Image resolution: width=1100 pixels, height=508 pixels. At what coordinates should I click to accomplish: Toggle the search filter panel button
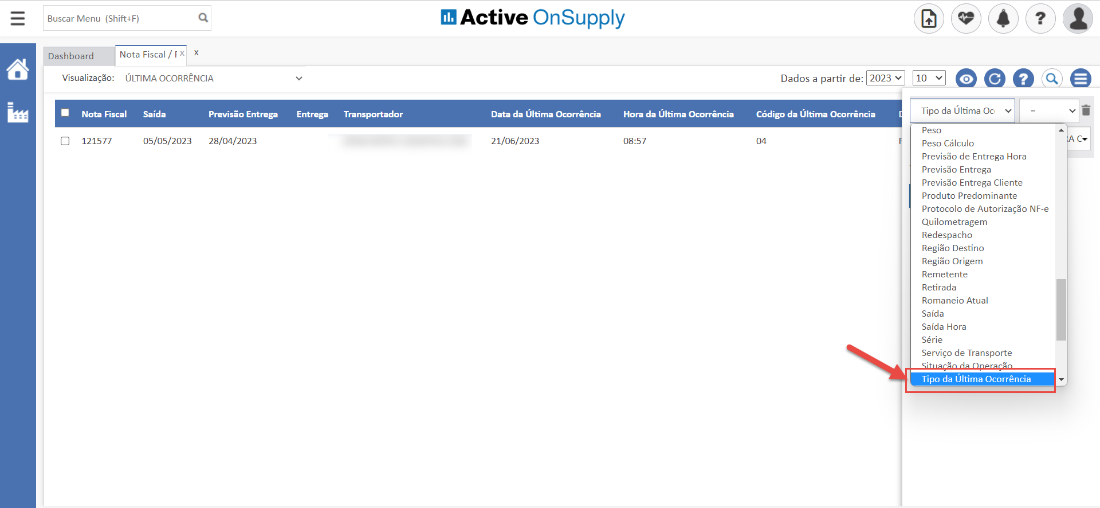click(x=1052, y=79)
